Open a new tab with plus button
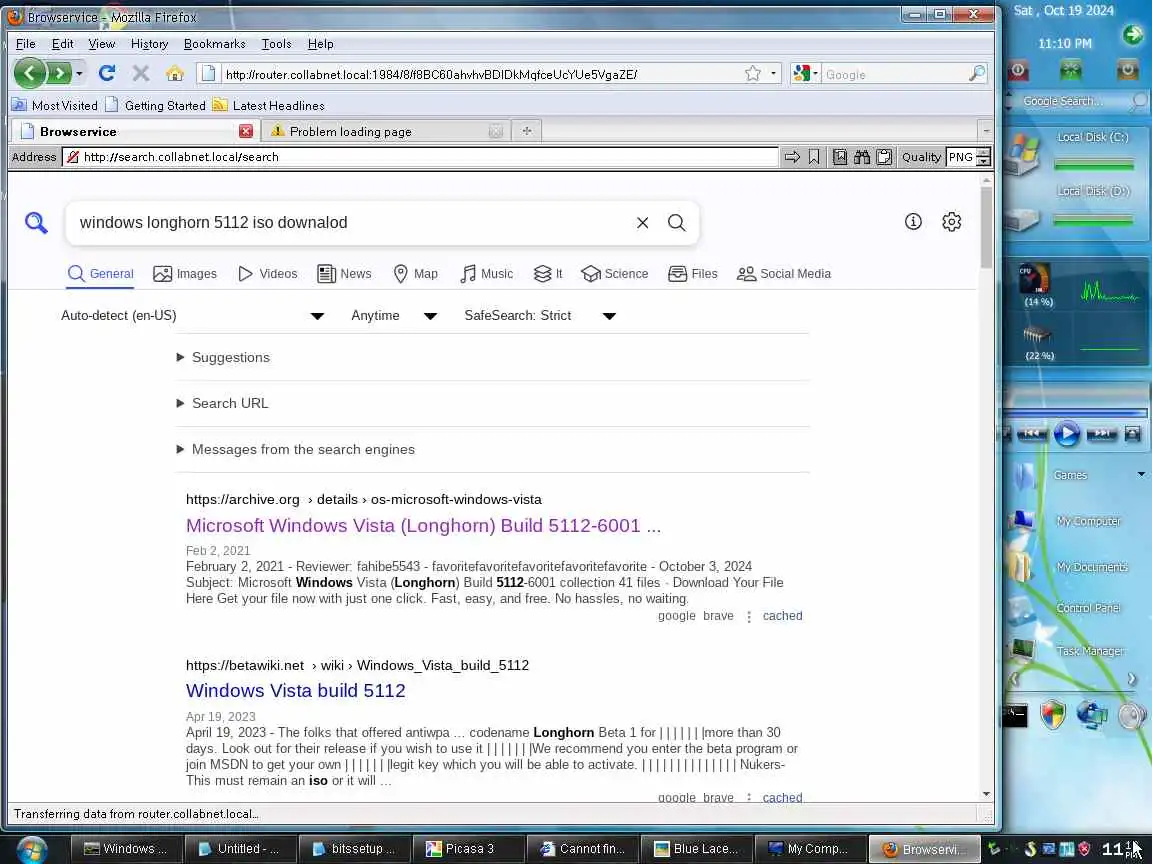Screen dimensions: 1152x864 [x=527, y=131]
